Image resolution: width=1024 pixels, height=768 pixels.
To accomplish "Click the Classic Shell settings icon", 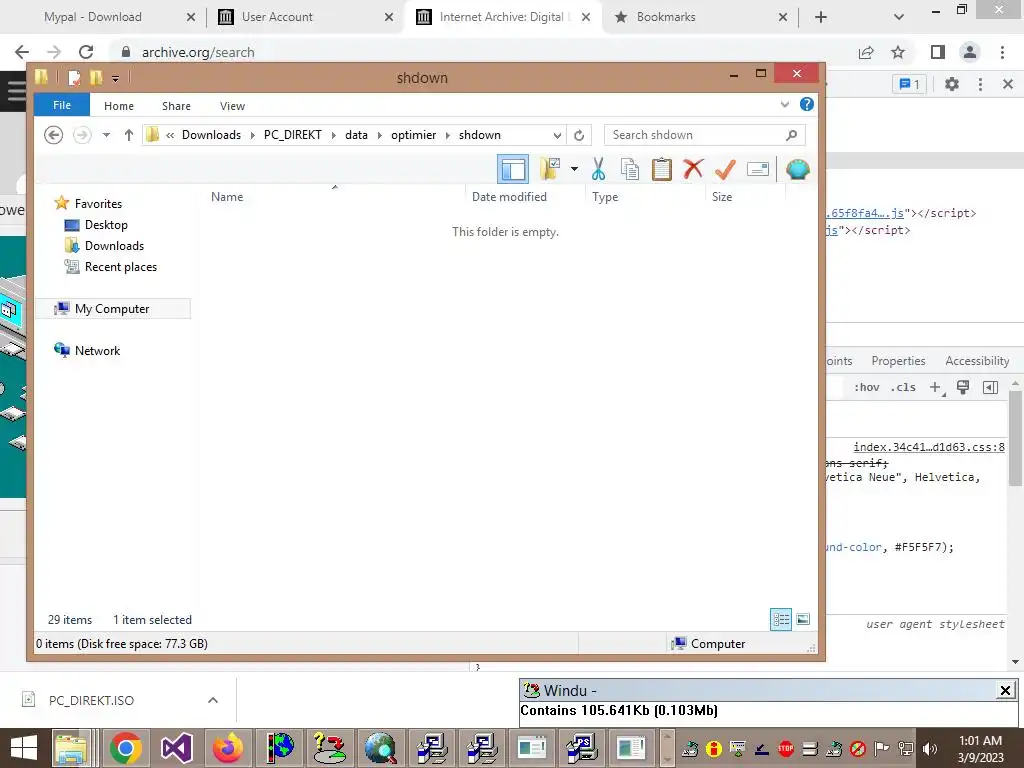I will coord(797,169).
